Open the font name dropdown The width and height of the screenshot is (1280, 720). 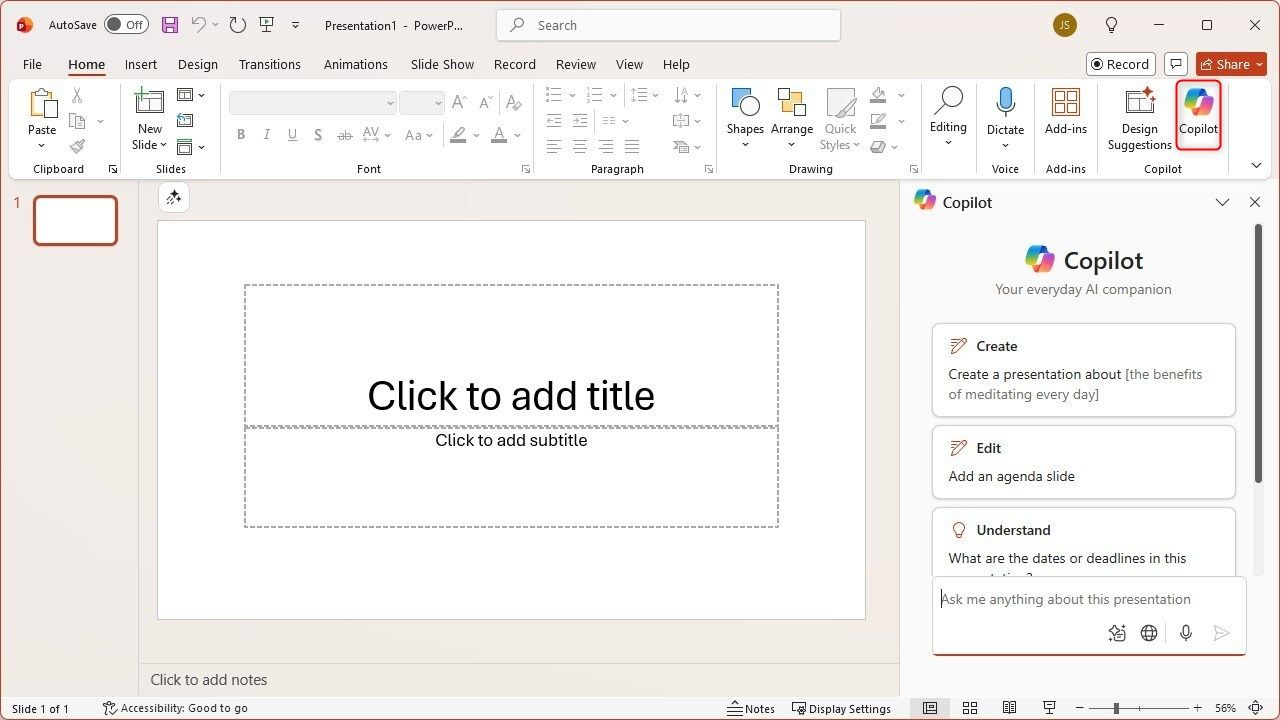coord(390,103)
